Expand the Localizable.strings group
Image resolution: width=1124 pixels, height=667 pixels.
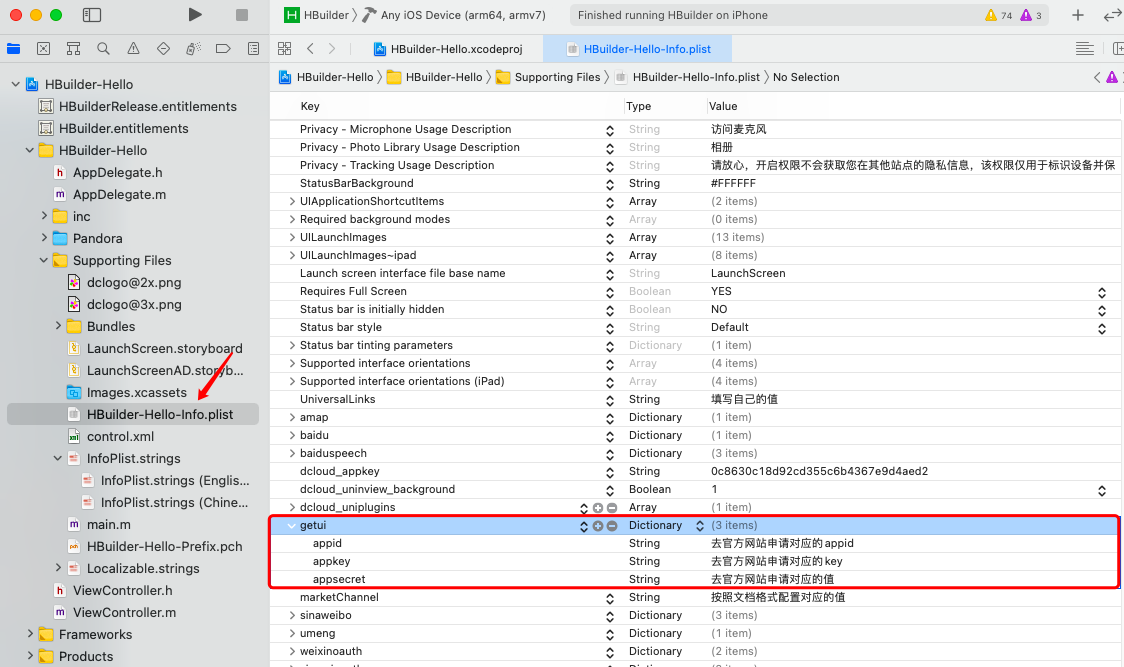pos(59,568)
